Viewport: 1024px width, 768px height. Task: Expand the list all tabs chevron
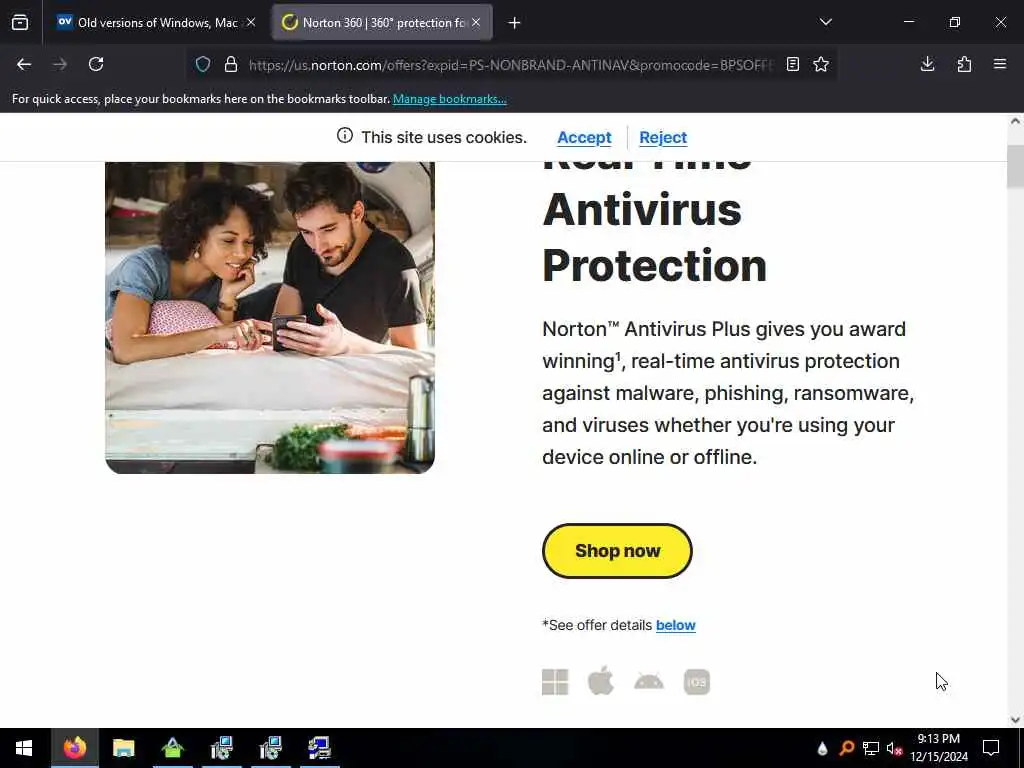(826, 22)
